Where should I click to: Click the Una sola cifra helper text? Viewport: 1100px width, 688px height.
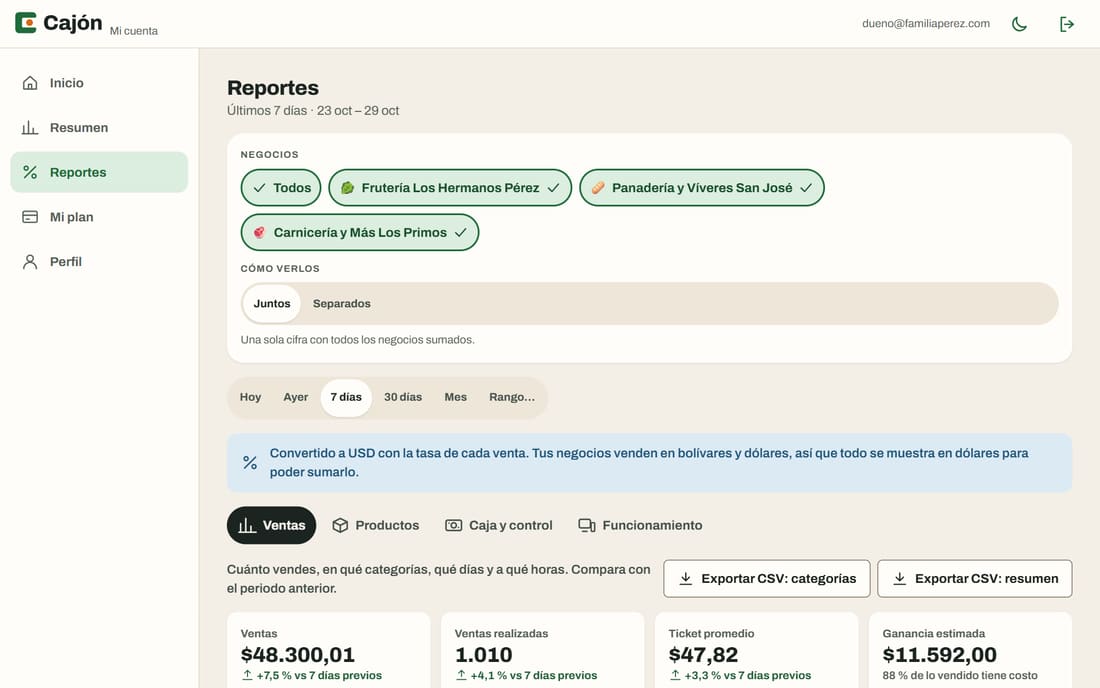357,339
